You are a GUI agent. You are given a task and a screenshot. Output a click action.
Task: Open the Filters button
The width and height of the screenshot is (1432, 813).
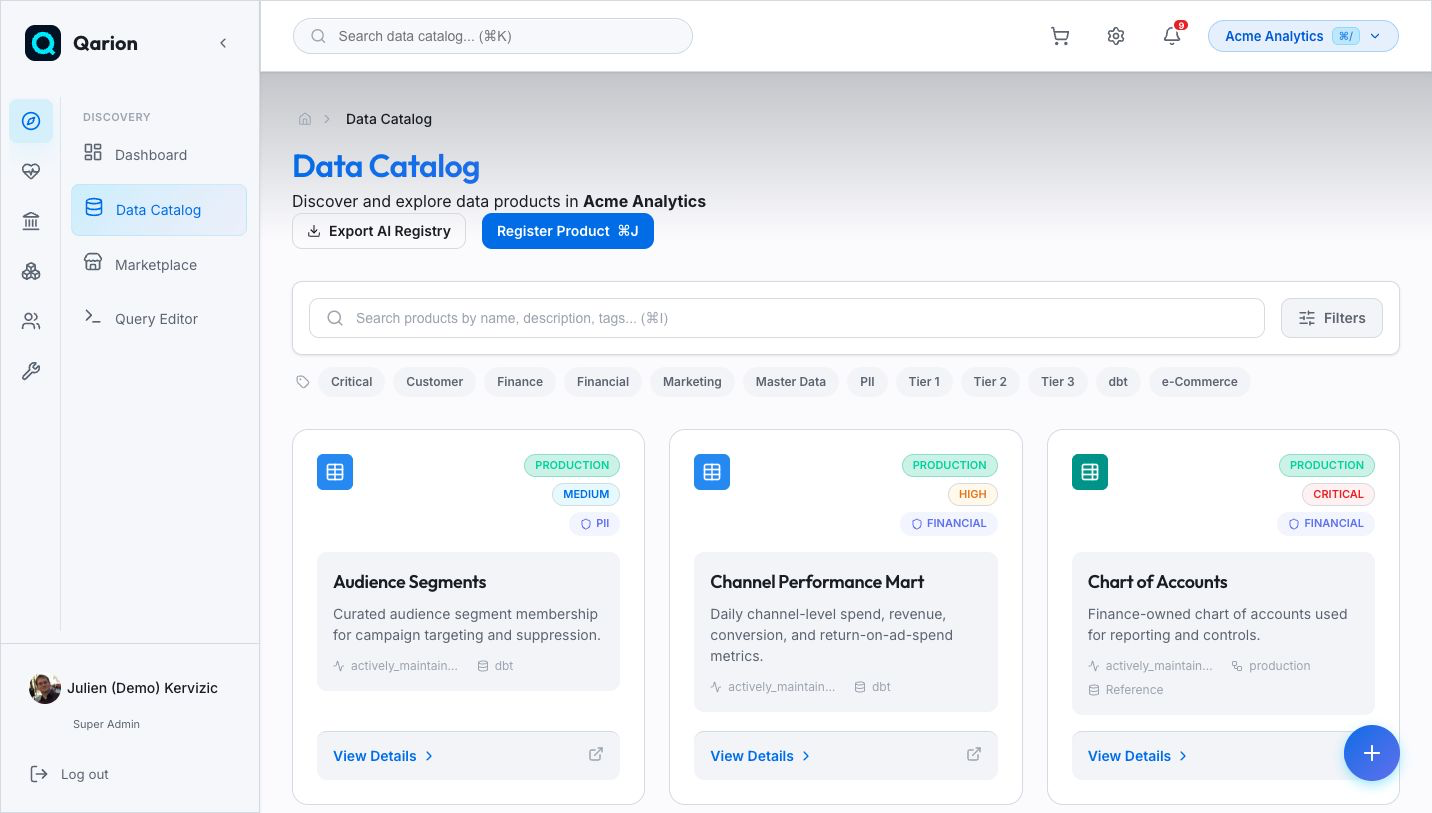pyautogui.click(x=1332, y=318)
